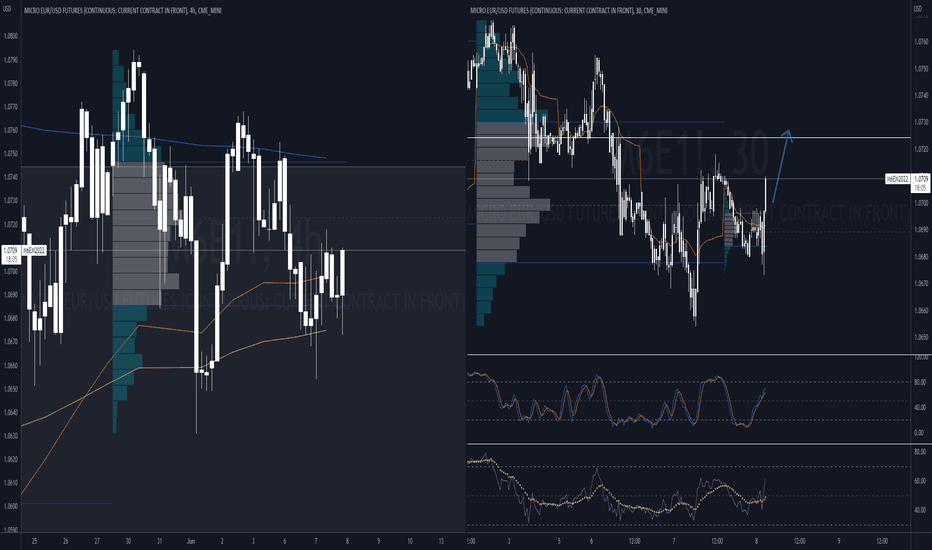
Task: Click the 1.0660 price label on 30-minute axis
Action: coord(921,310)
